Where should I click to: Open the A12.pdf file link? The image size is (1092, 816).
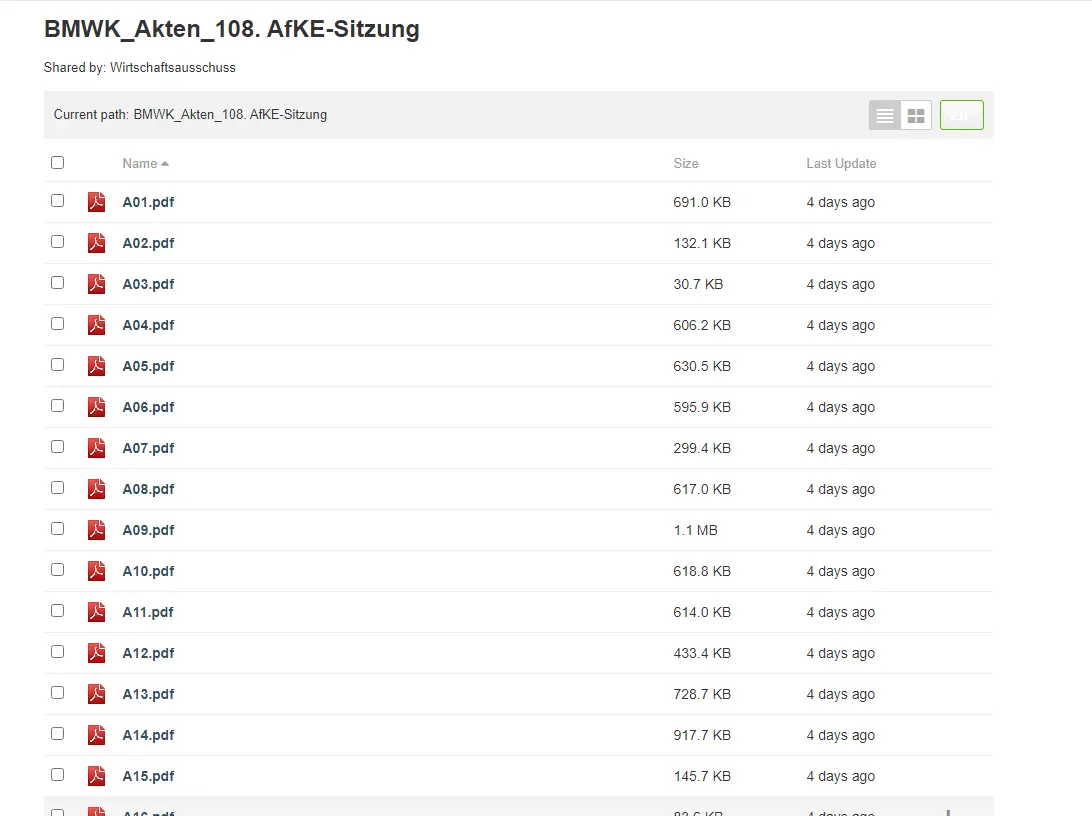(x=148, y=653)
